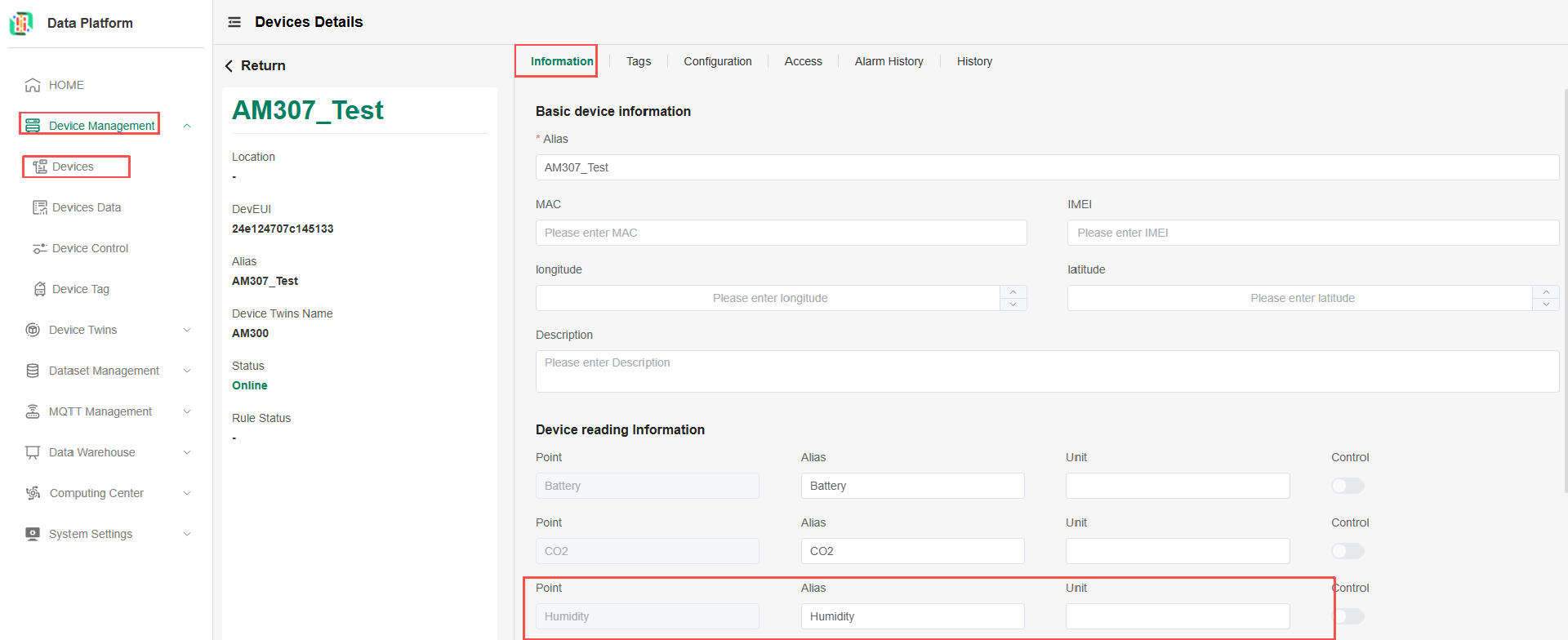Open the Alarm History tab
Viewport: 1568px width, 640px height.
889,61
